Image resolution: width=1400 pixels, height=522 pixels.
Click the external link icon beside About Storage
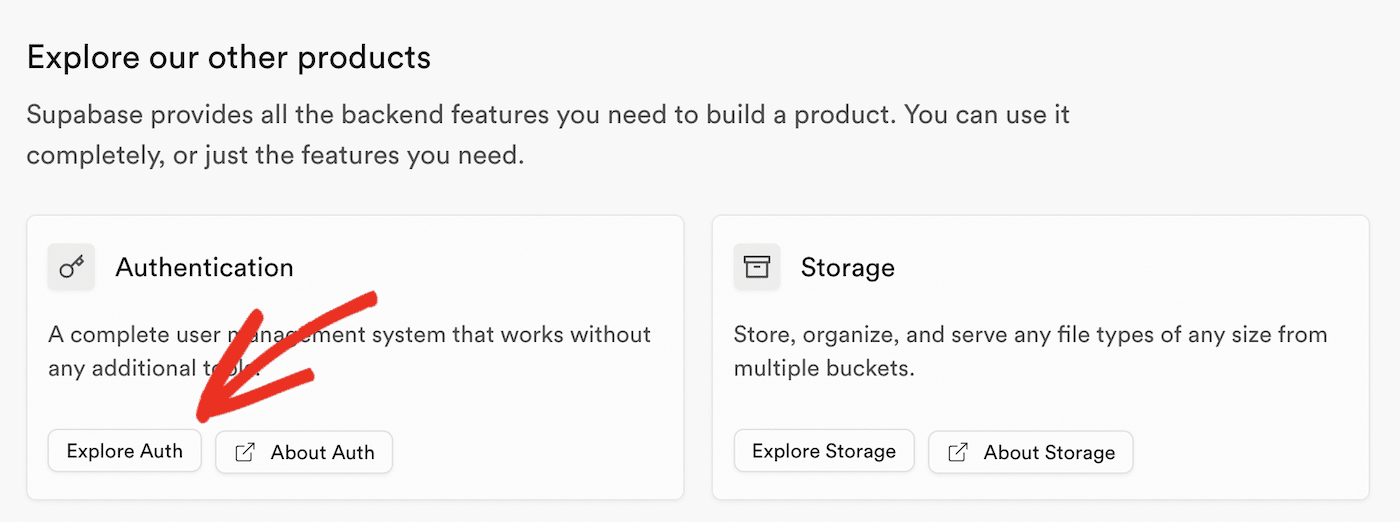[x=957, y=452]
